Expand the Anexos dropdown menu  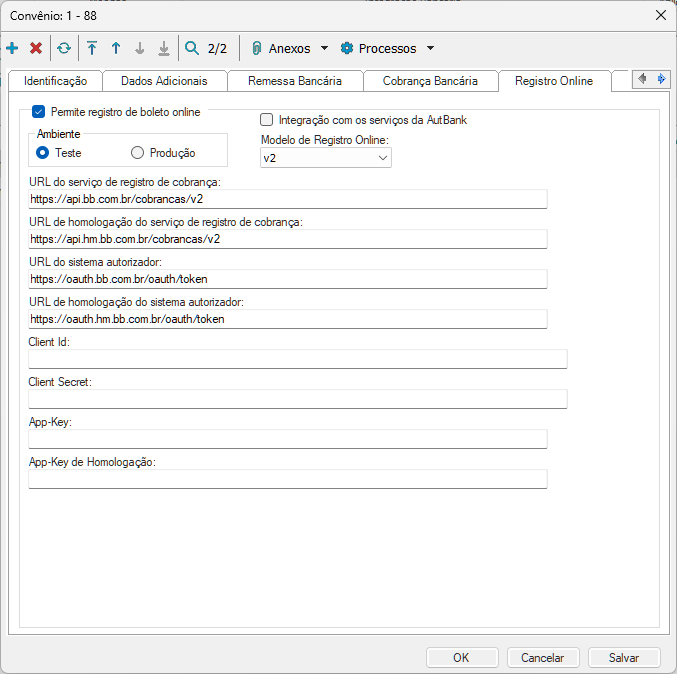click(x=290, y=48)
